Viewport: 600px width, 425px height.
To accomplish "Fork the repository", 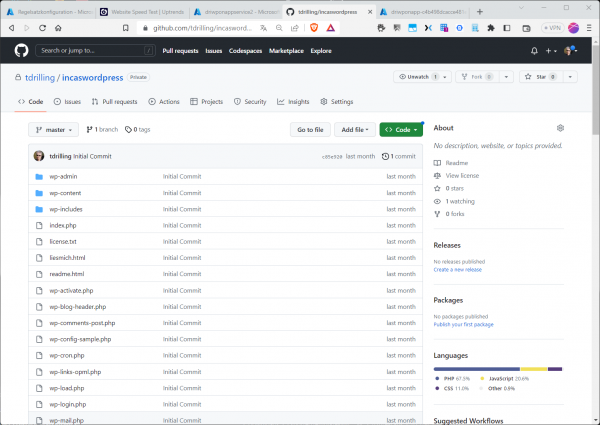I will point(477,77).
